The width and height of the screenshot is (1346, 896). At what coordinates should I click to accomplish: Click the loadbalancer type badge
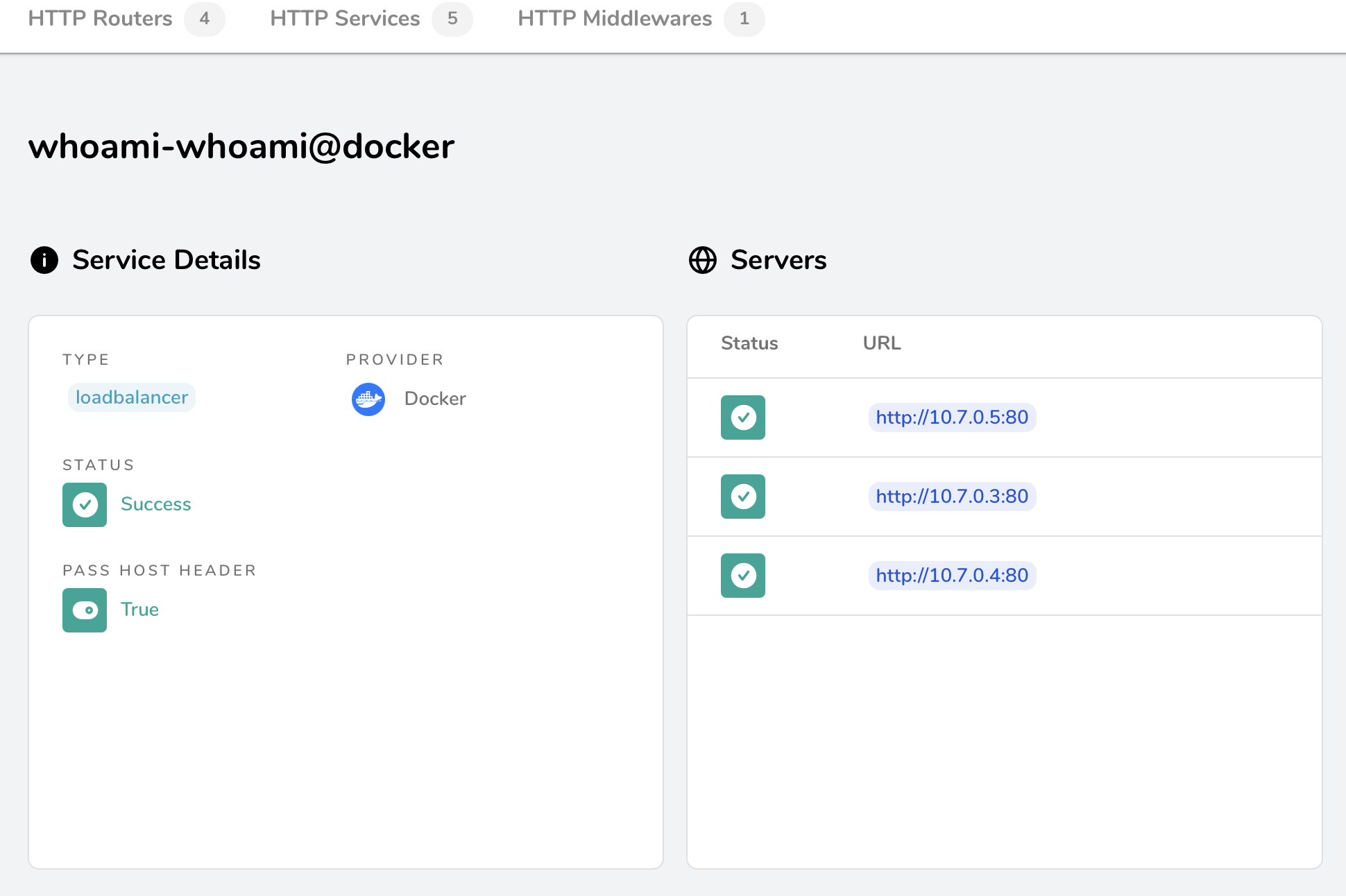[x=131, y=397]
